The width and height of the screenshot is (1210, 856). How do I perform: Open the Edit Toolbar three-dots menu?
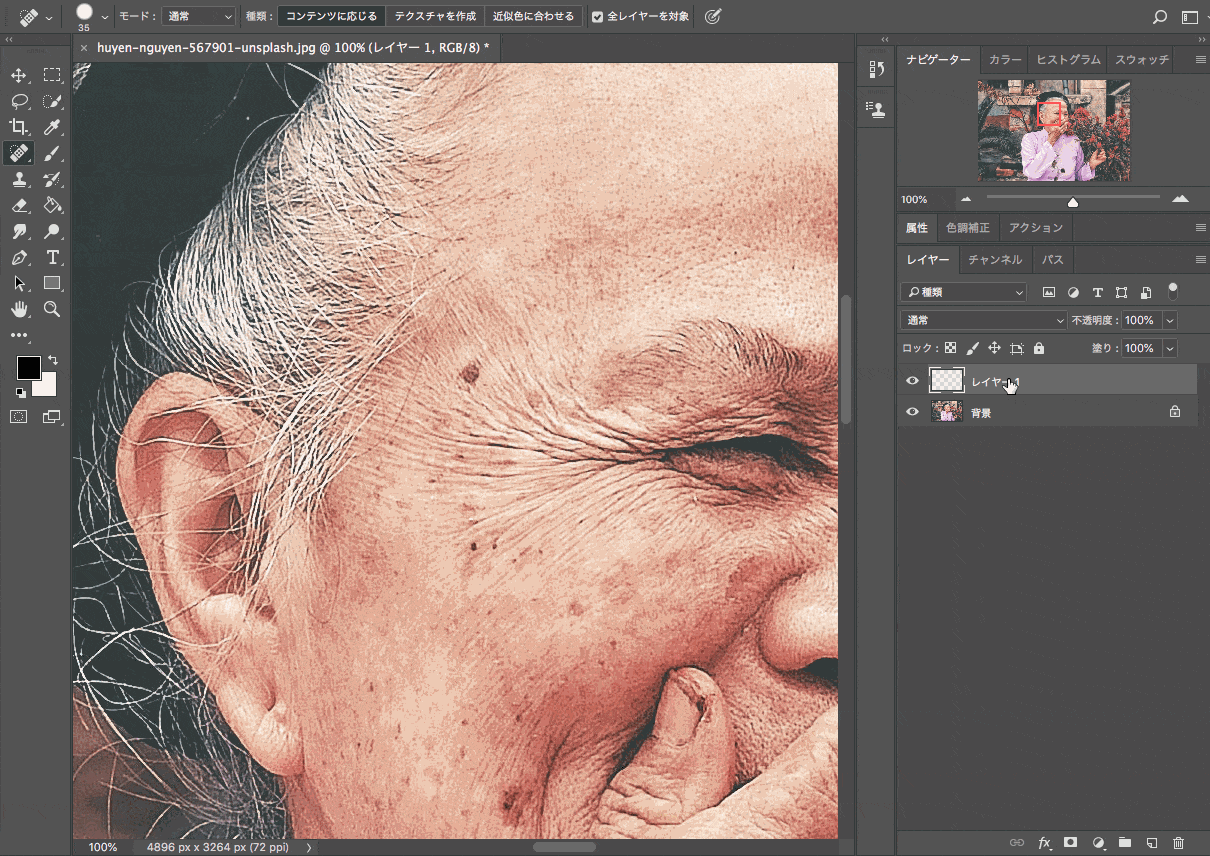pos(19,336)
